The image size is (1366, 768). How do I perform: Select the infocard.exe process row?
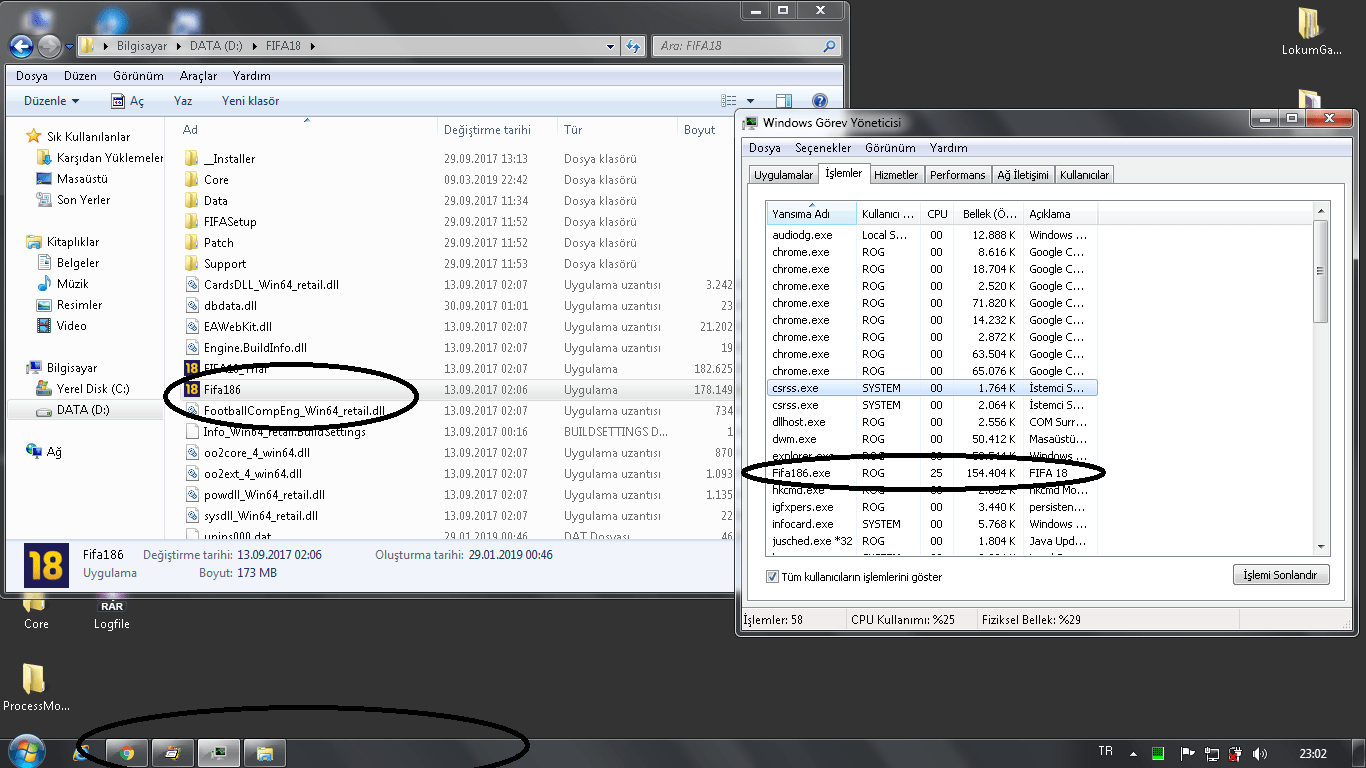click(932, 524)
